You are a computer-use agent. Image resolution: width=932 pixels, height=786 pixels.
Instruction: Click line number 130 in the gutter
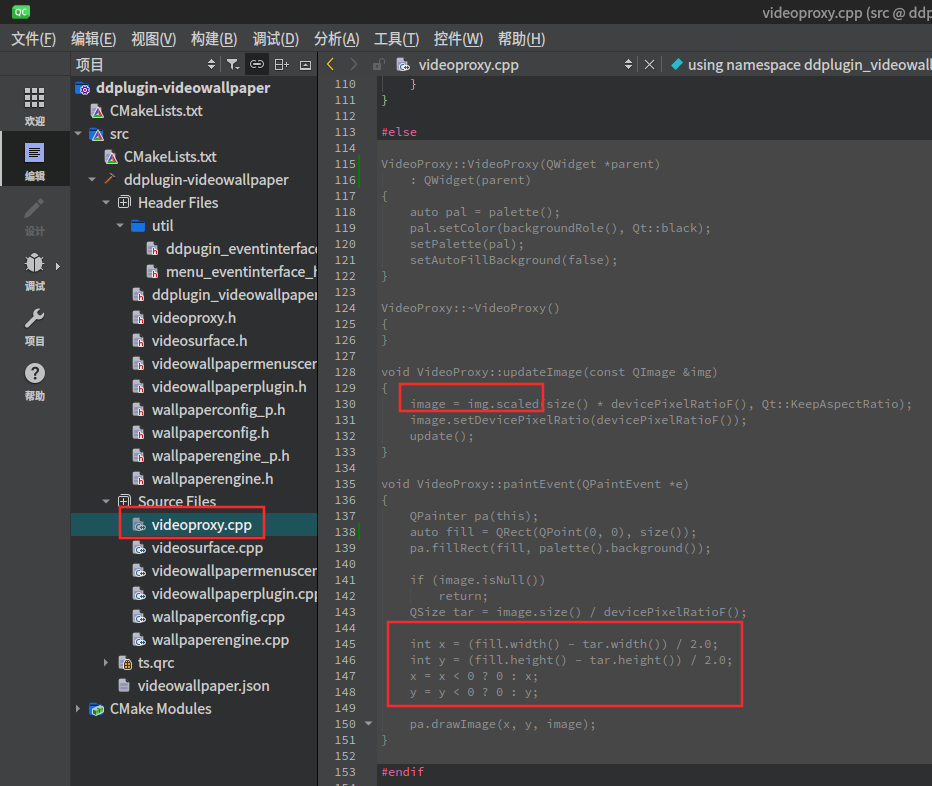(x=345, y=404)
